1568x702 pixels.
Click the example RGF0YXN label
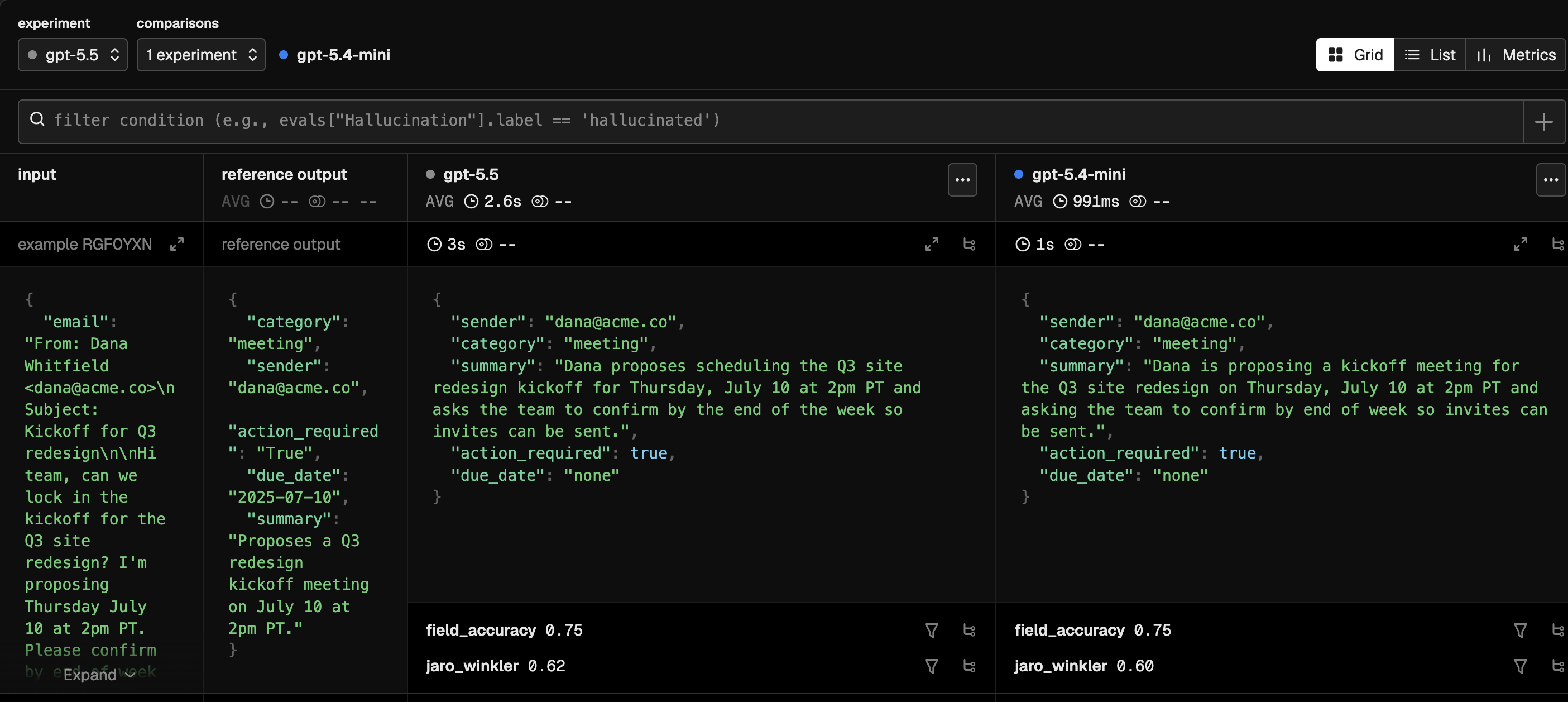pos(85,244)
